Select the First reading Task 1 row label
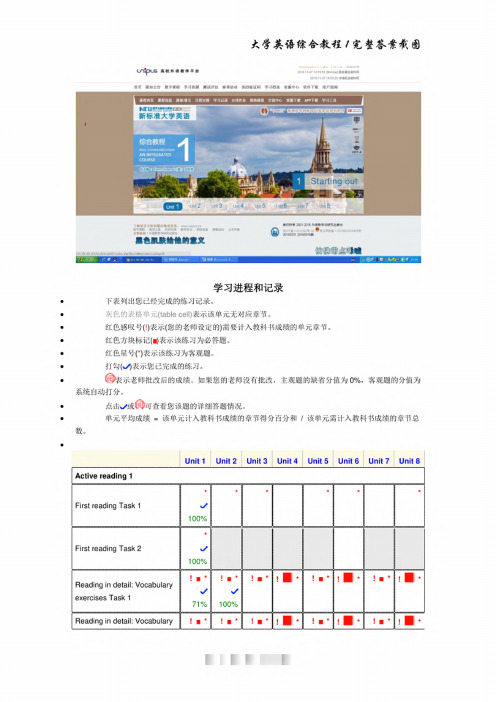496x702 pixels. coord(108,505)
